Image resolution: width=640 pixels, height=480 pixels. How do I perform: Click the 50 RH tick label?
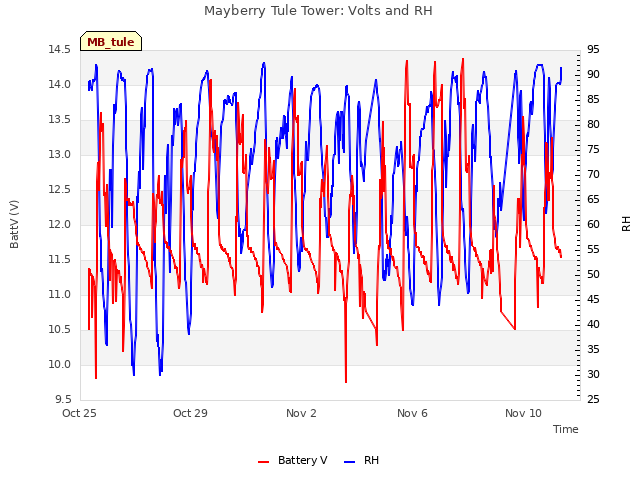[593, 275]
